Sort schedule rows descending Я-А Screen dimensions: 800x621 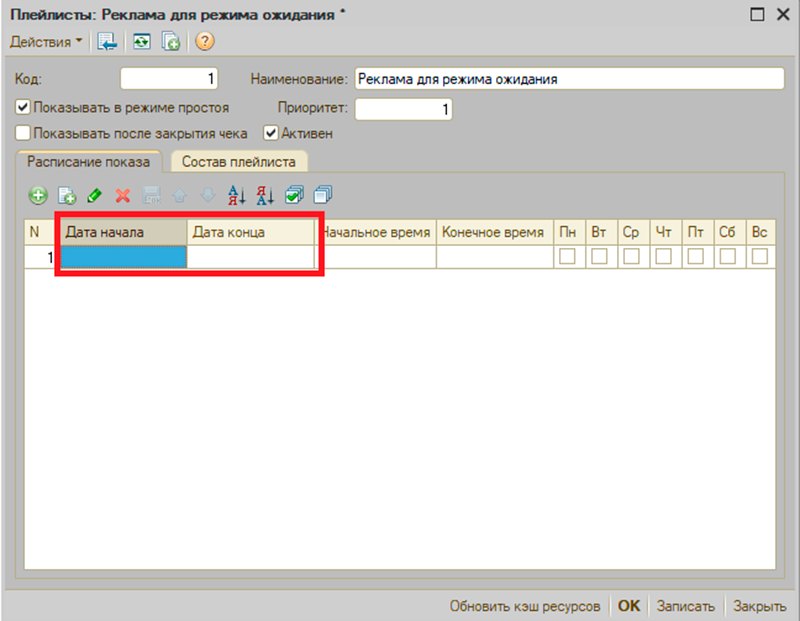265,195
